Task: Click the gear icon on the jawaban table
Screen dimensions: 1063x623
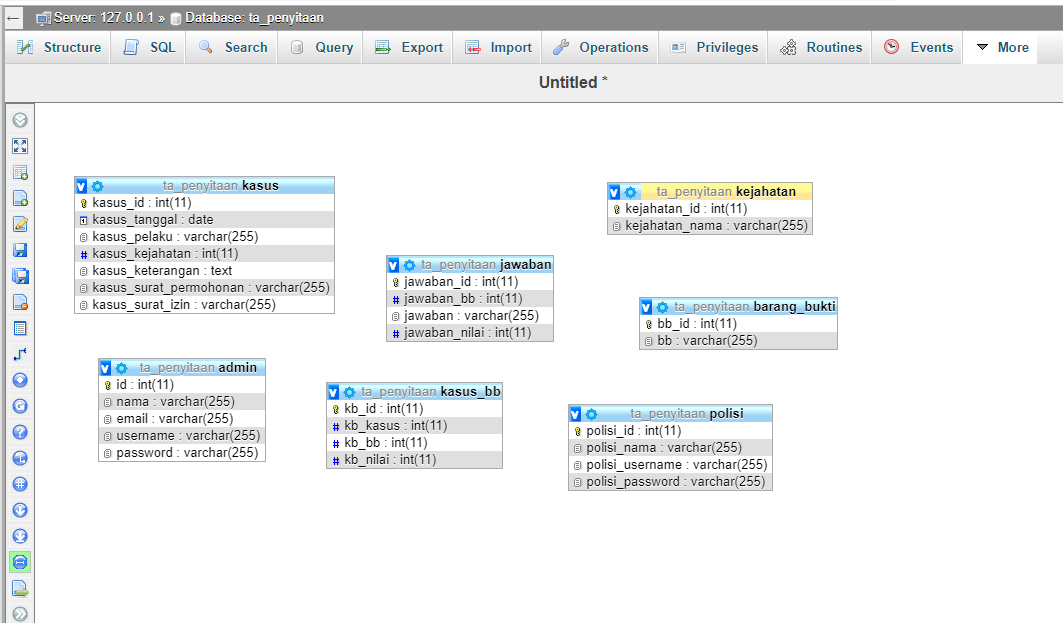Action: coord(409,265)
